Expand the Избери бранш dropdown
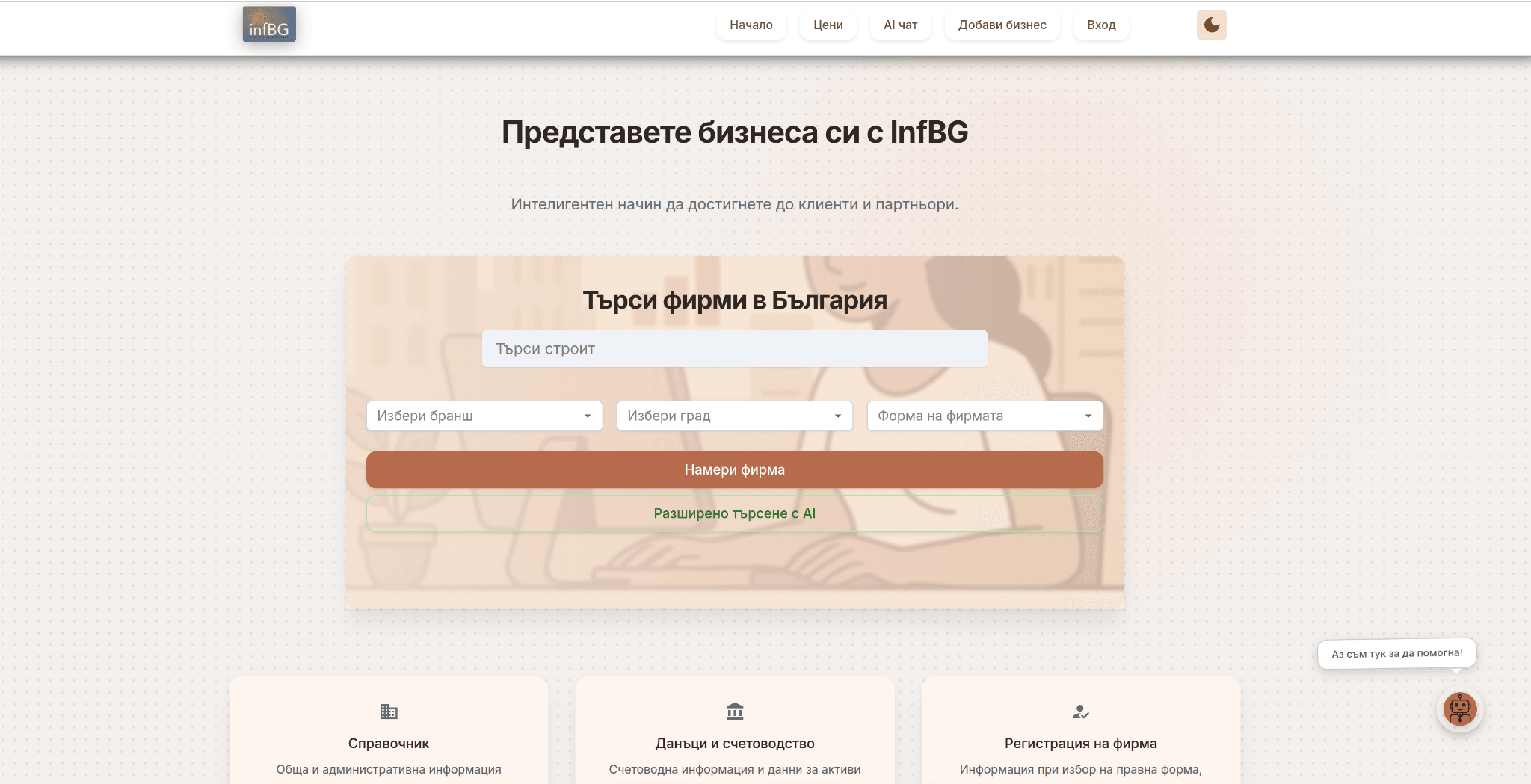The width and height of the screenshot is (1531, 784). [484, 416]
